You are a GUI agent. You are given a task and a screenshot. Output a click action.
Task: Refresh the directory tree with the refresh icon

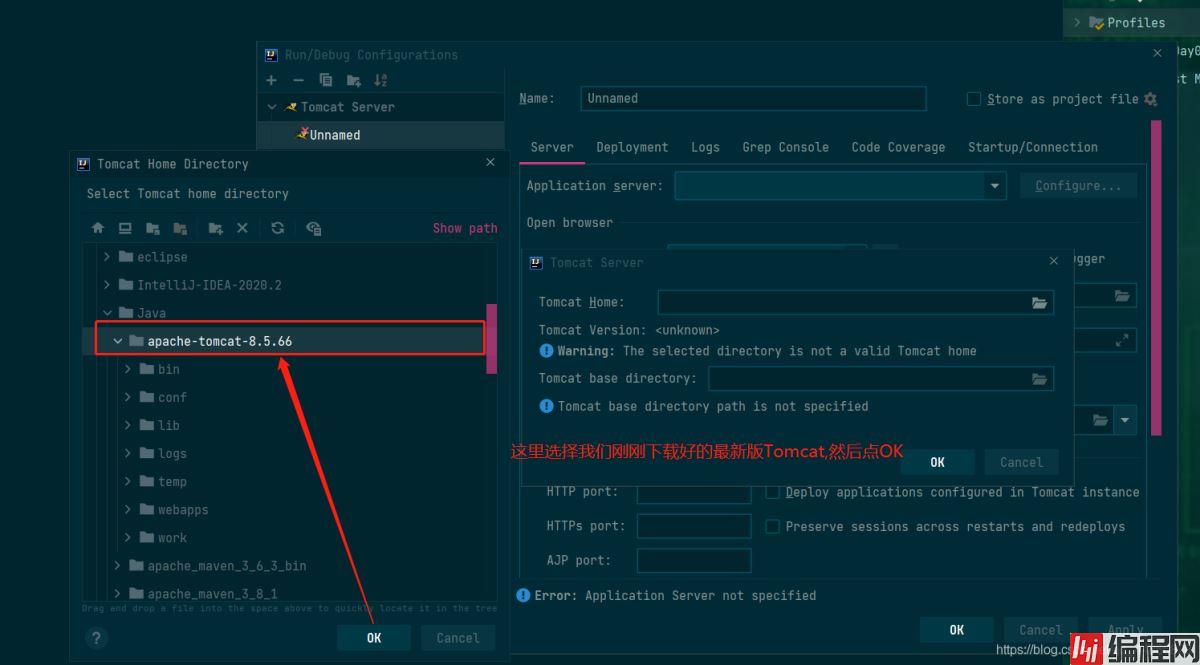(x=278, y=228)
